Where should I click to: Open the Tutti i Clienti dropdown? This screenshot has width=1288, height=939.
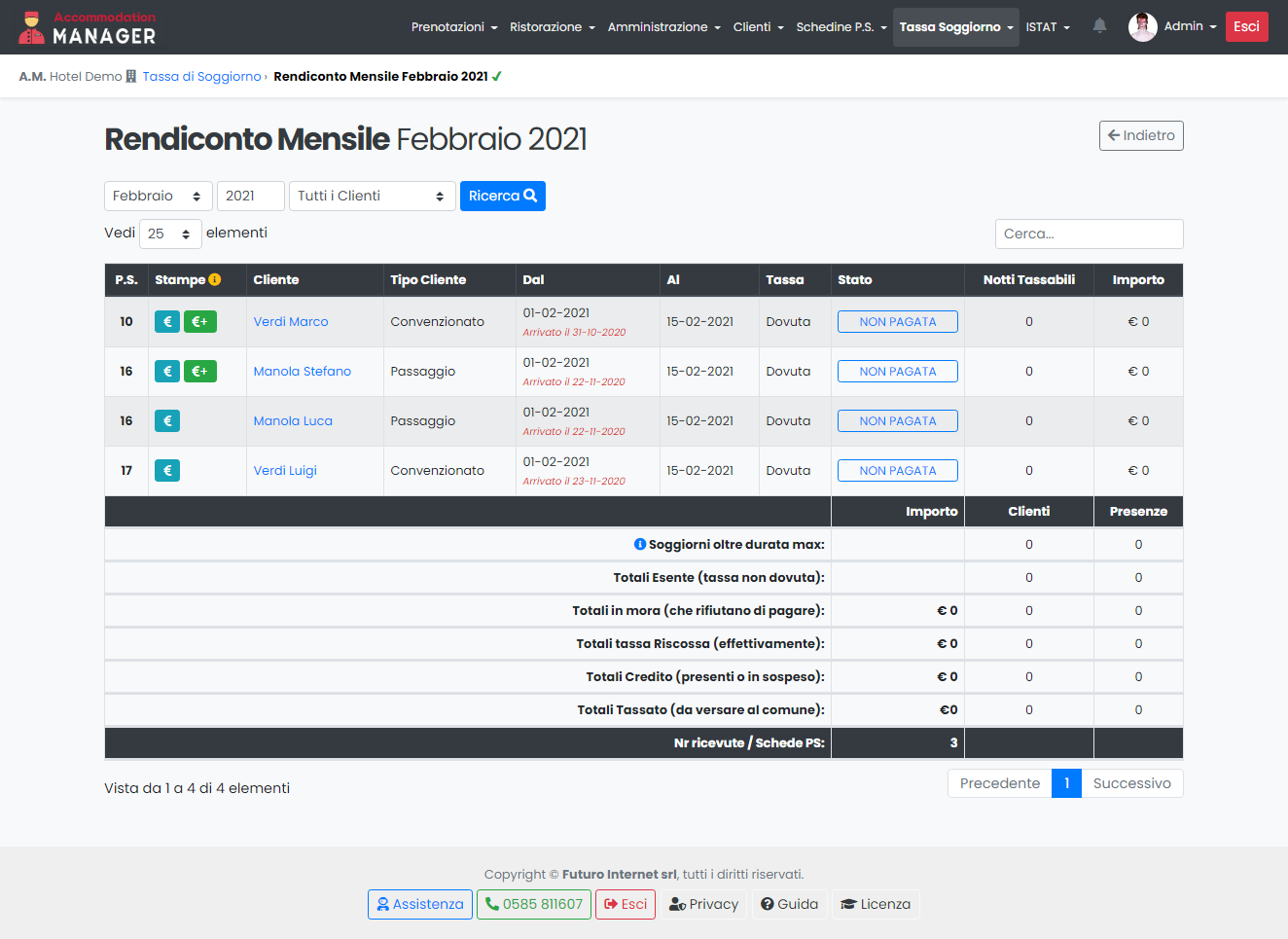pos(372,197)
